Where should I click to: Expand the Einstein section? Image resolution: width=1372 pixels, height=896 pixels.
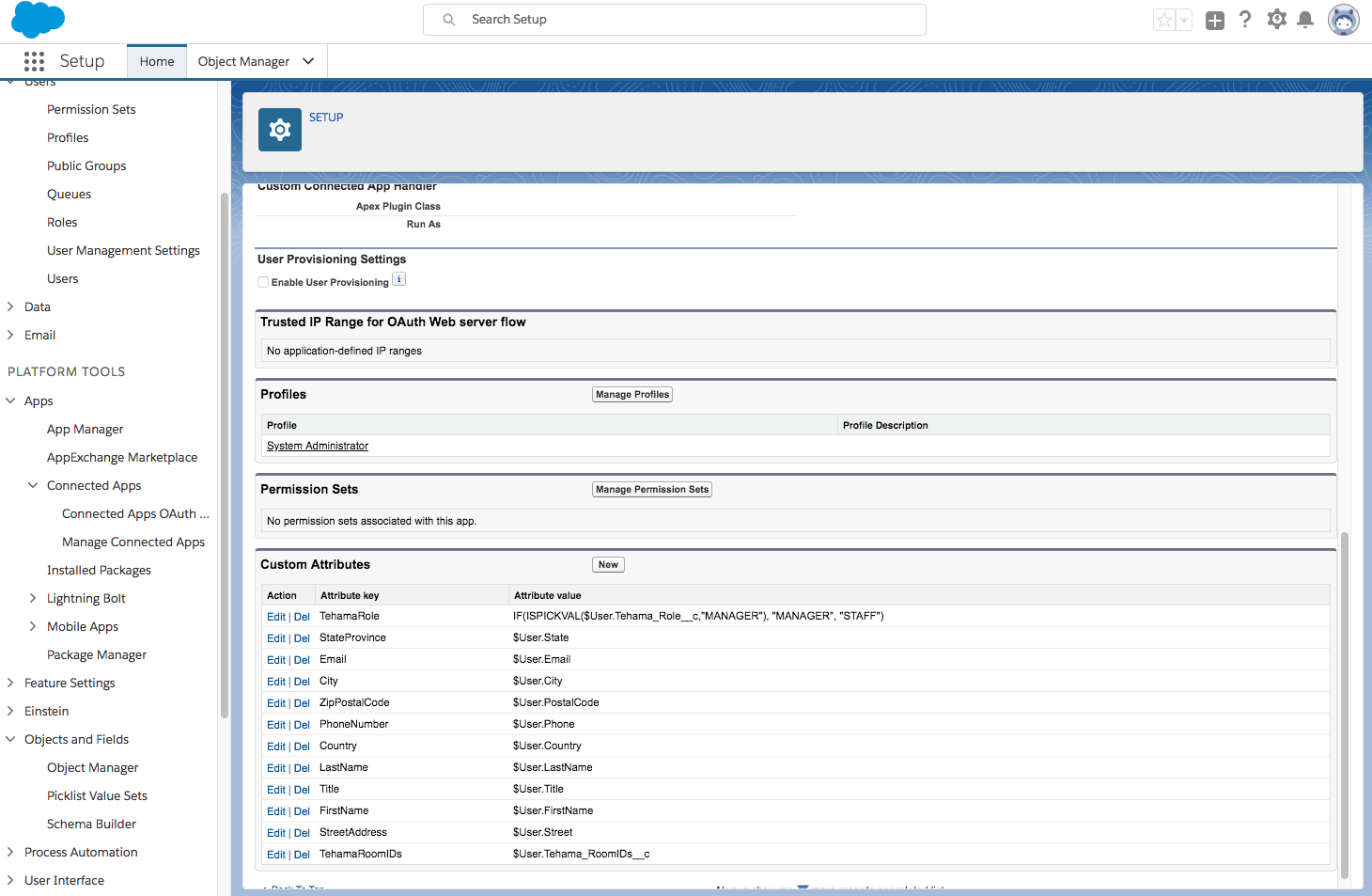pos(10,711)
